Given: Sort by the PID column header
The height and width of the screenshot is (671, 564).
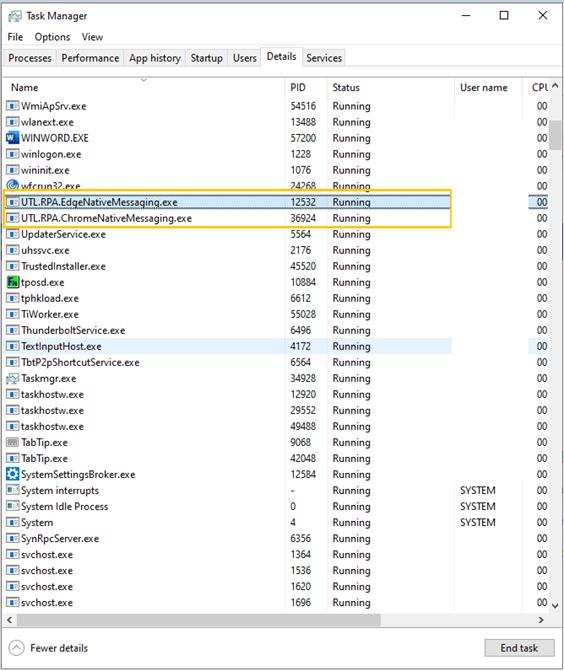Looking at the screenshot, I should pos(306,87).
